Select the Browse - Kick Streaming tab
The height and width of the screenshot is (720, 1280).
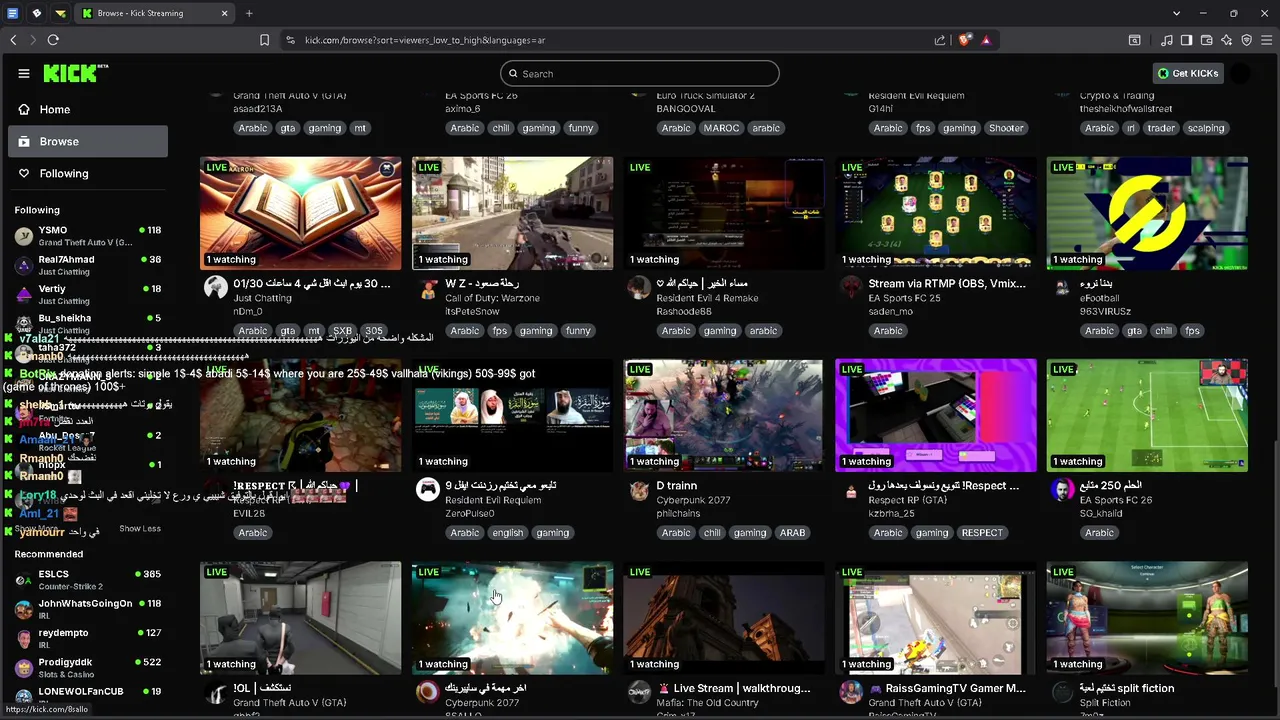[155, 13]
